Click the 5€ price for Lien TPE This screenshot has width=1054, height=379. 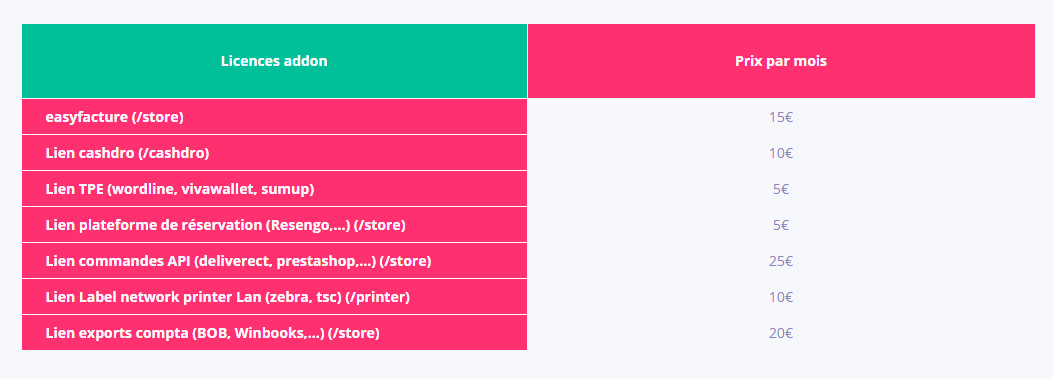(x=781, y=190)
